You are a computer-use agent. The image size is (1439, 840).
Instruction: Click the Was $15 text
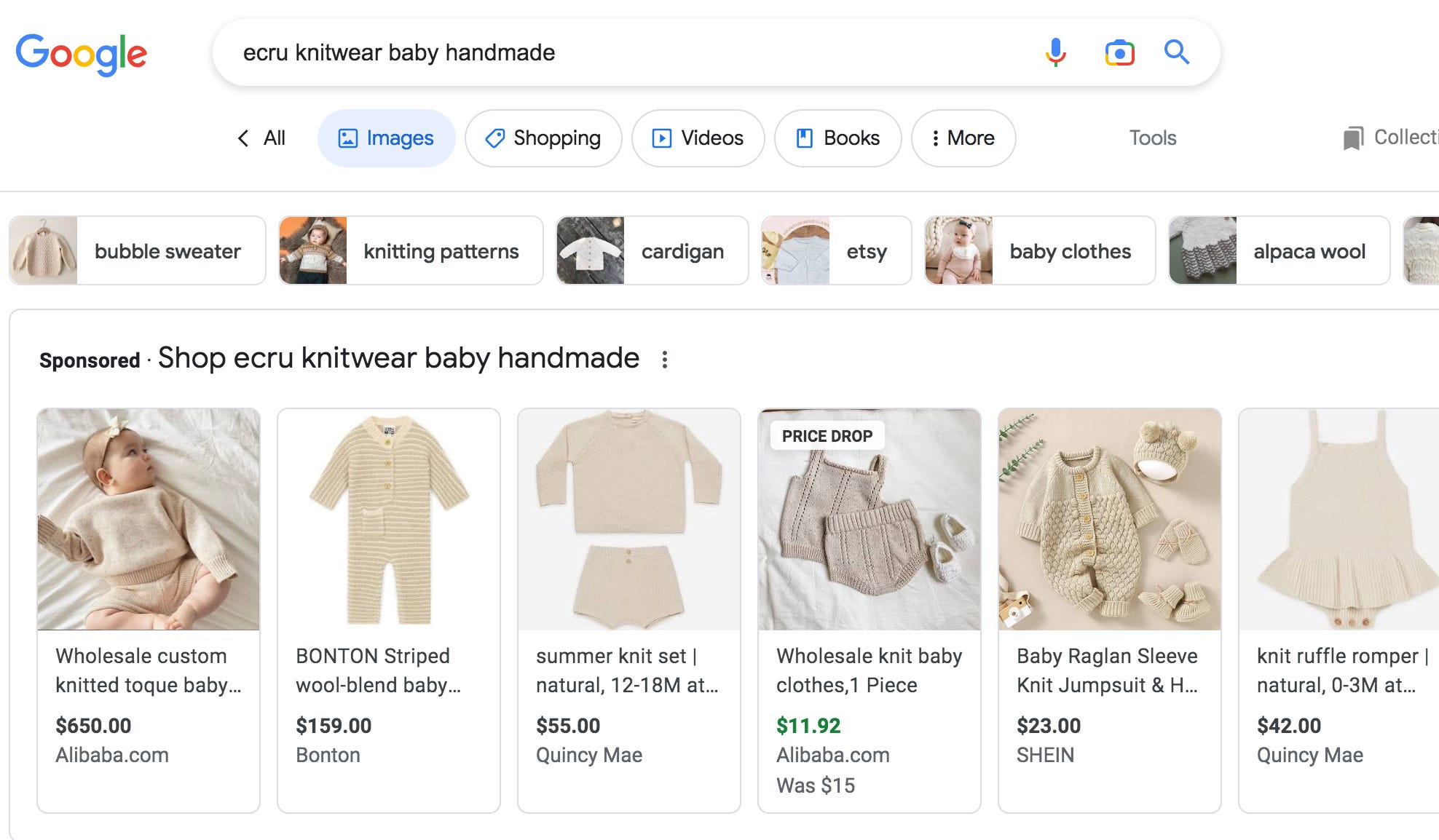pos(816,785)
